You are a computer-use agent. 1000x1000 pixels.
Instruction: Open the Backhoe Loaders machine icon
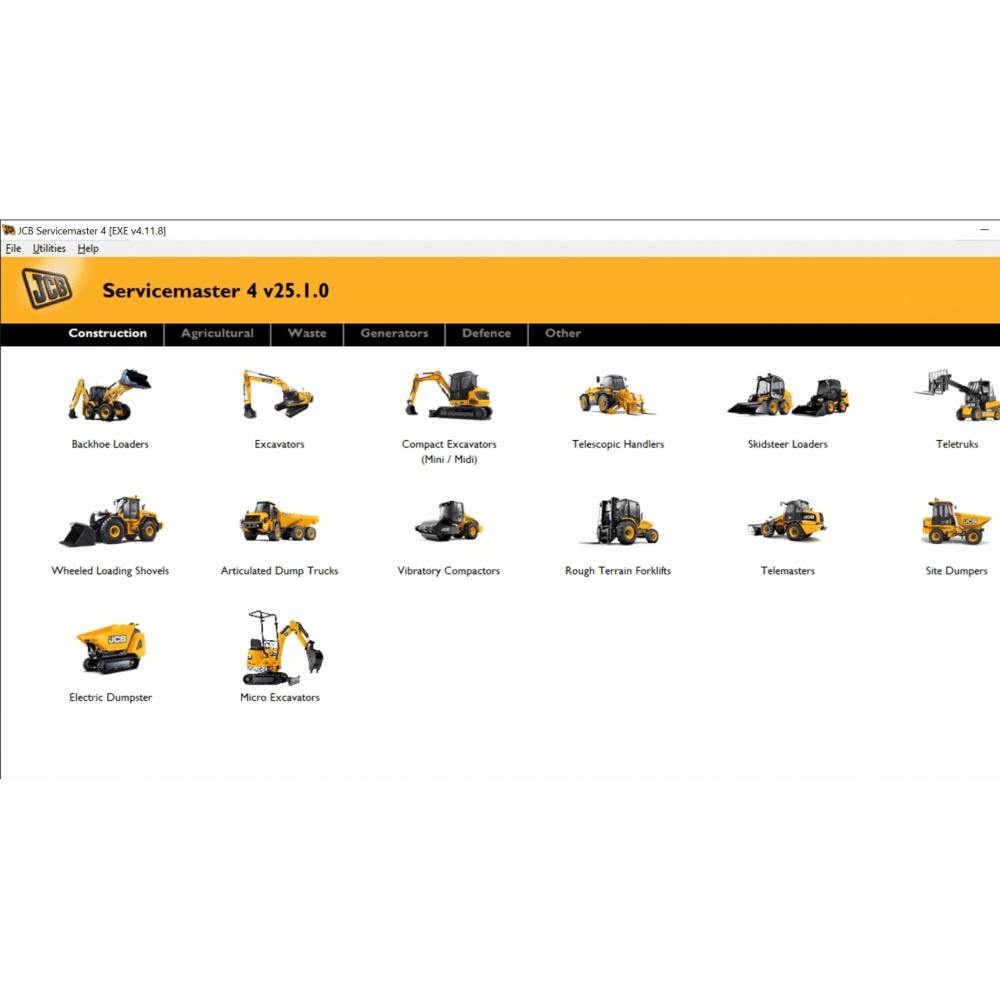(x=110, y=395)
